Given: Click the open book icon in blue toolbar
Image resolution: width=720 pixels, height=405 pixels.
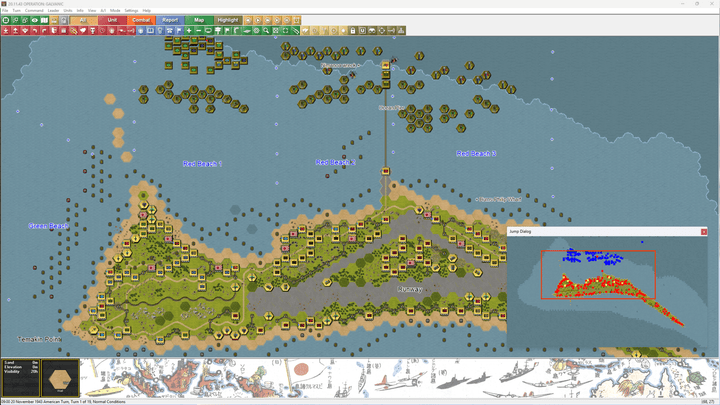Looking at the screenshot, I should coord(150,31).
